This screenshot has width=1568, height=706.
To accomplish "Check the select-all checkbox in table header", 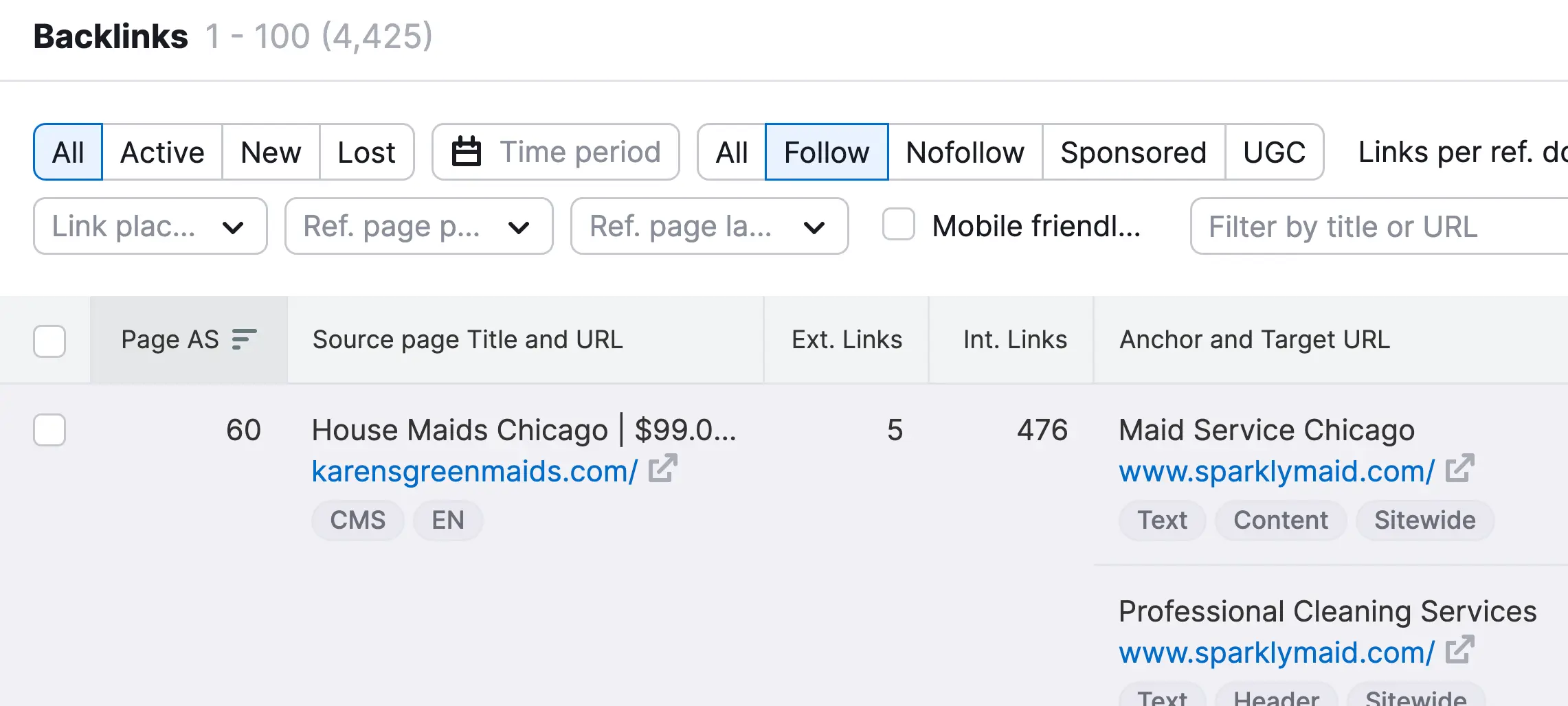I will tap(49, 341).
